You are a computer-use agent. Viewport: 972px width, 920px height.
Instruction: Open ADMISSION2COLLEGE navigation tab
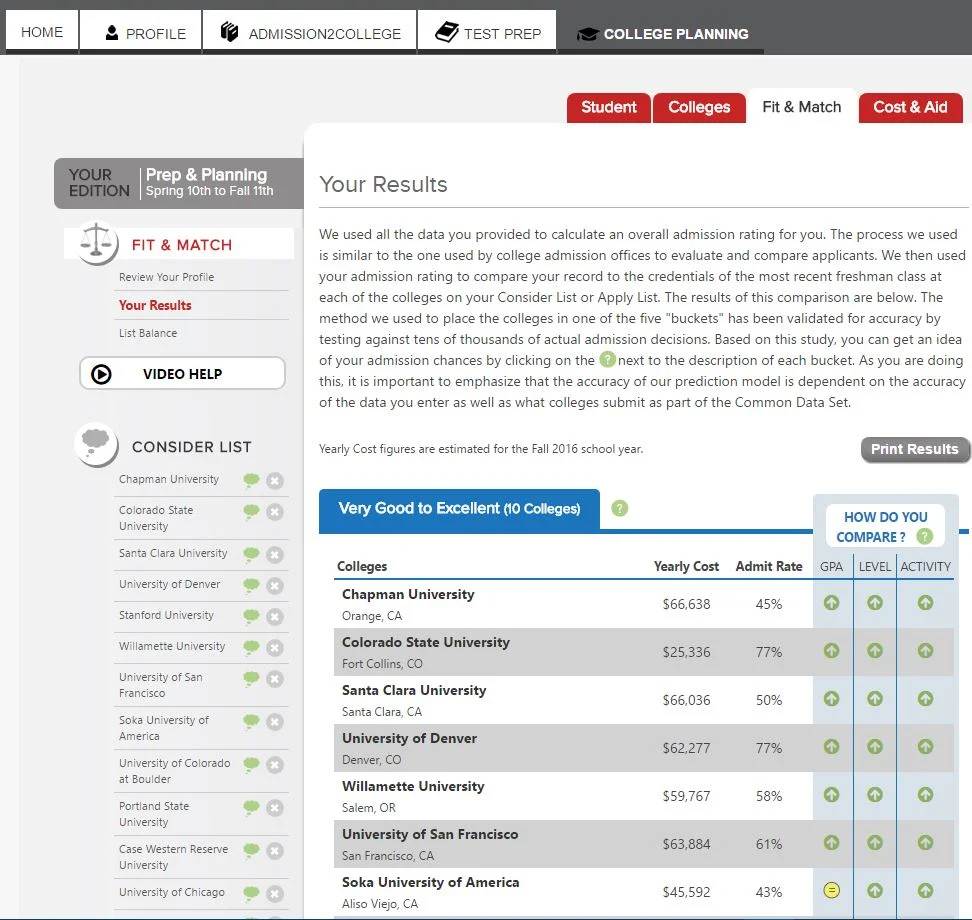point(310,32)
